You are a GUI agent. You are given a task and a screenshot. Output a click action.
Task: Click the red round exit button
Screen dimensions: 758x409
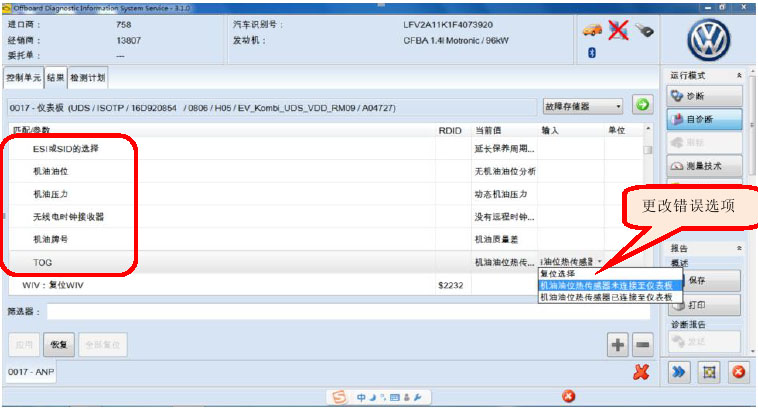739,372
